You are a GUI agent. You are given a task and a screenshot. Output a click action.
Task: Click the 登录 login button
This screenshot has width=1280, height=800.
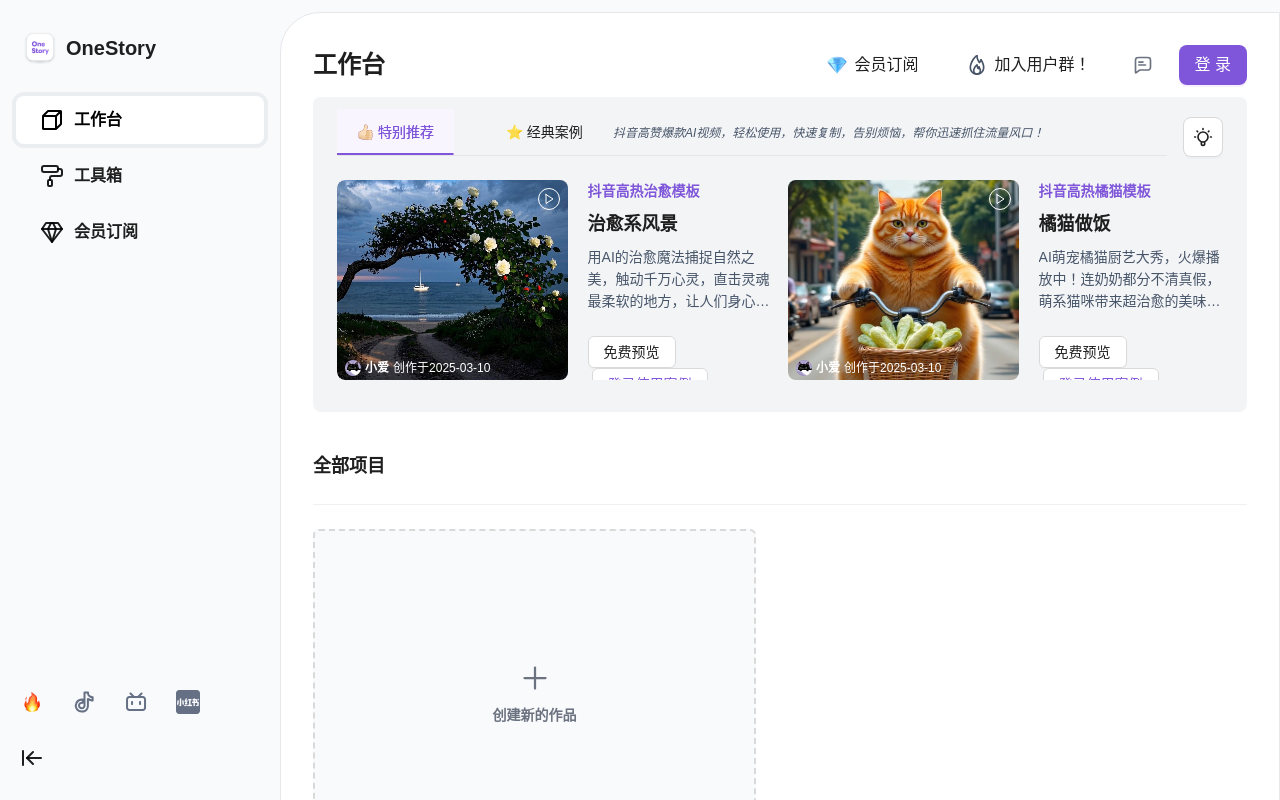(1212, 65)
